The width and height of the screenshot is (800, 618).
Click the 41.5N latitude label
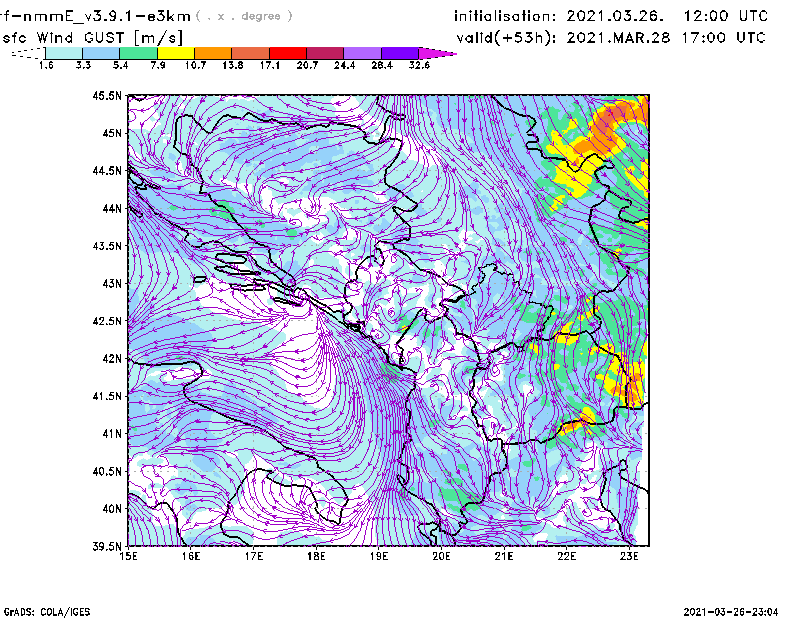click(107, 396)
